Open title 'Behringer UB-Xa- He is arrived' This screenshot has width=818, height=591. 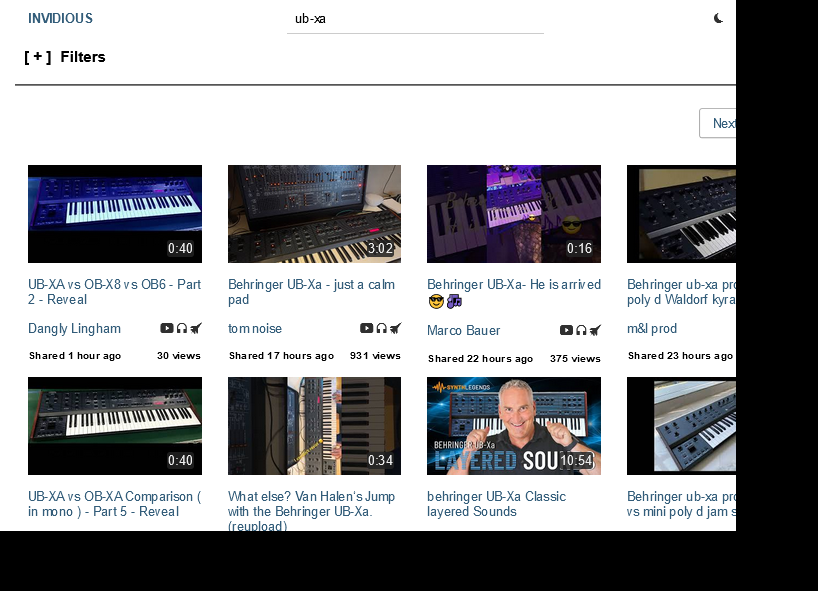click(x=514, y=292)
